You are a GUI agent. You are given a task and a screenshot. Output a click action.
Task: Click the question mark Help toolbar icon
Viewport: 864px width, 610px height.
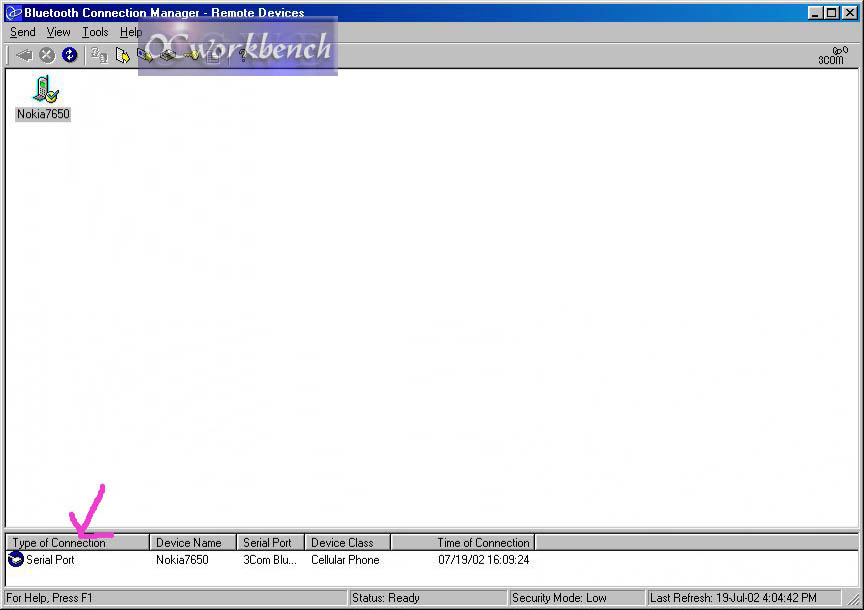(242, 55)
